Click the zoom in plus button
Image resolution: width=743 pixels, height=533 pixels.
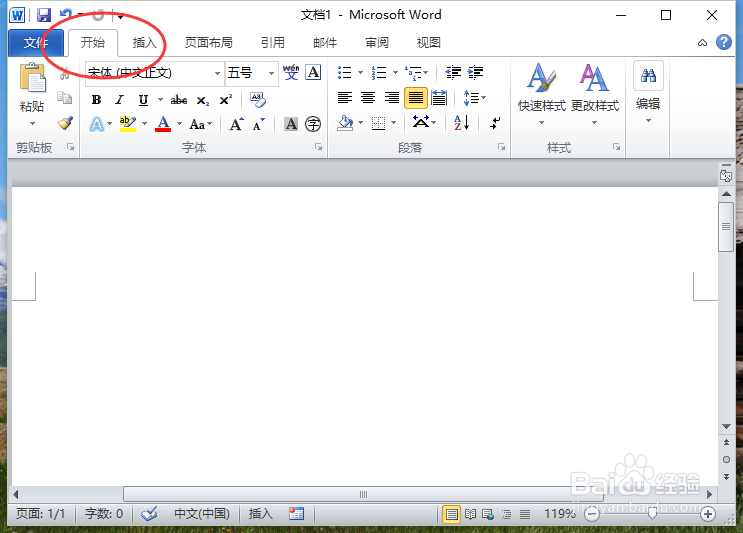pyautogui.click(x=708, y=514)
